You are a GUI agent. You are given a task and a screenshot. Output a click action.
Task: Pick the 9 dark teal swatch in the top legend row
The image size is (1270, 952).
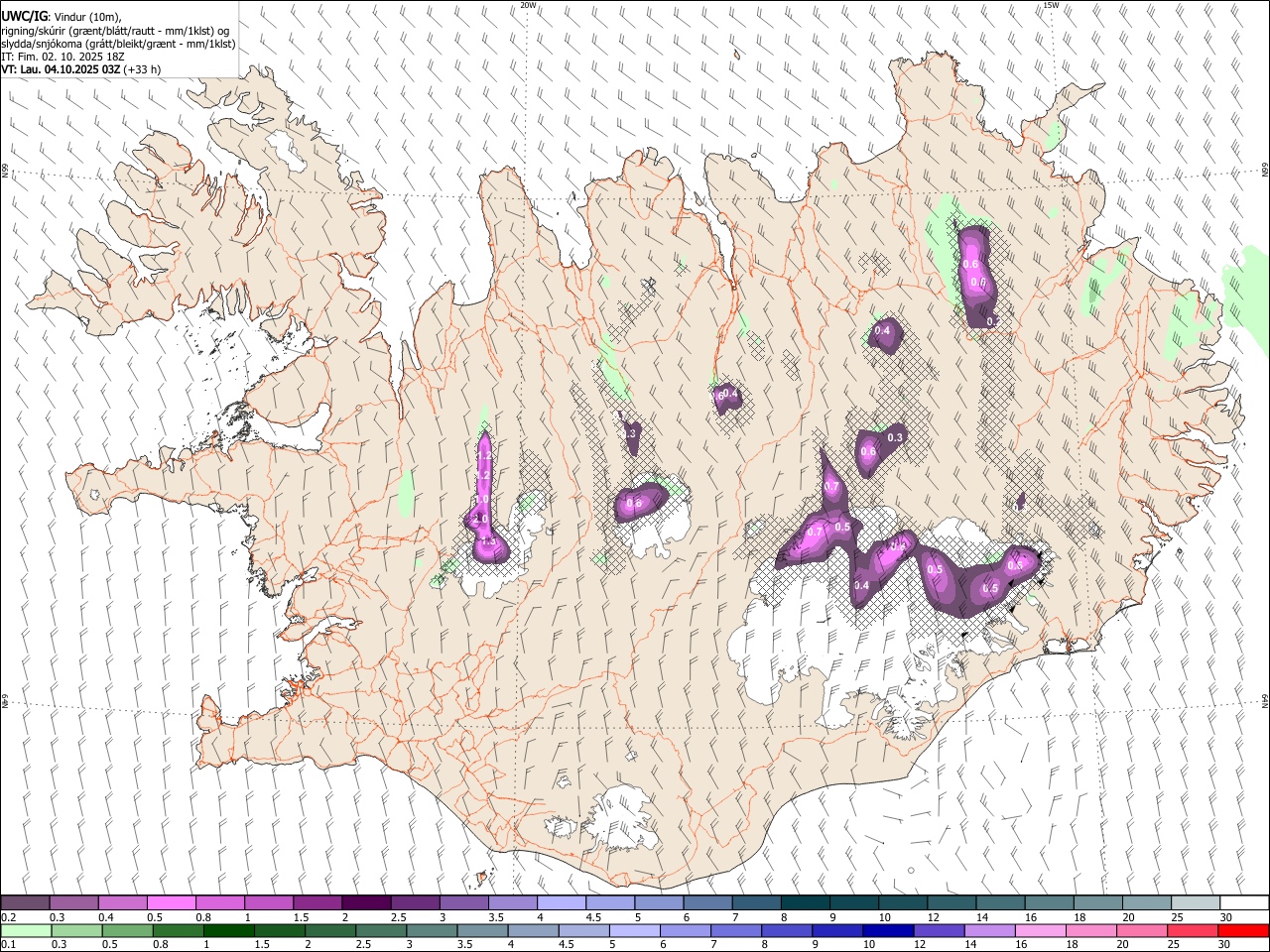tap(853, 903)
